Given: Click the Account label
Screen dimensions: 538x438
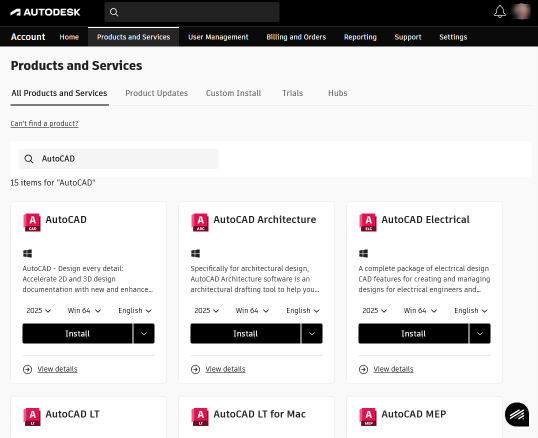Looking at the screenshot, I should [28, 37].
